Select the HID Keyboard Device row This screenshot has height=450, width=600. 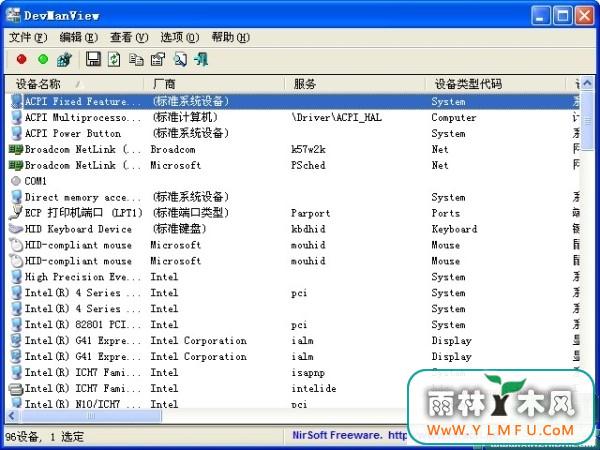pyautogui.click(x=293, y=229)
